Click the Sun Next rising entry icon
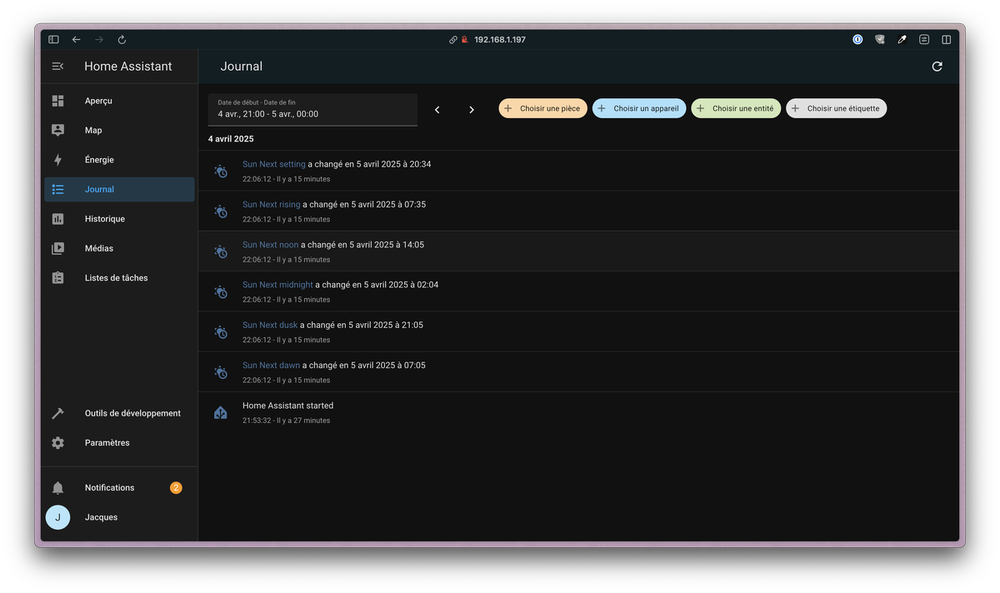Screen dimensions: 1000x593 (221, 211)
